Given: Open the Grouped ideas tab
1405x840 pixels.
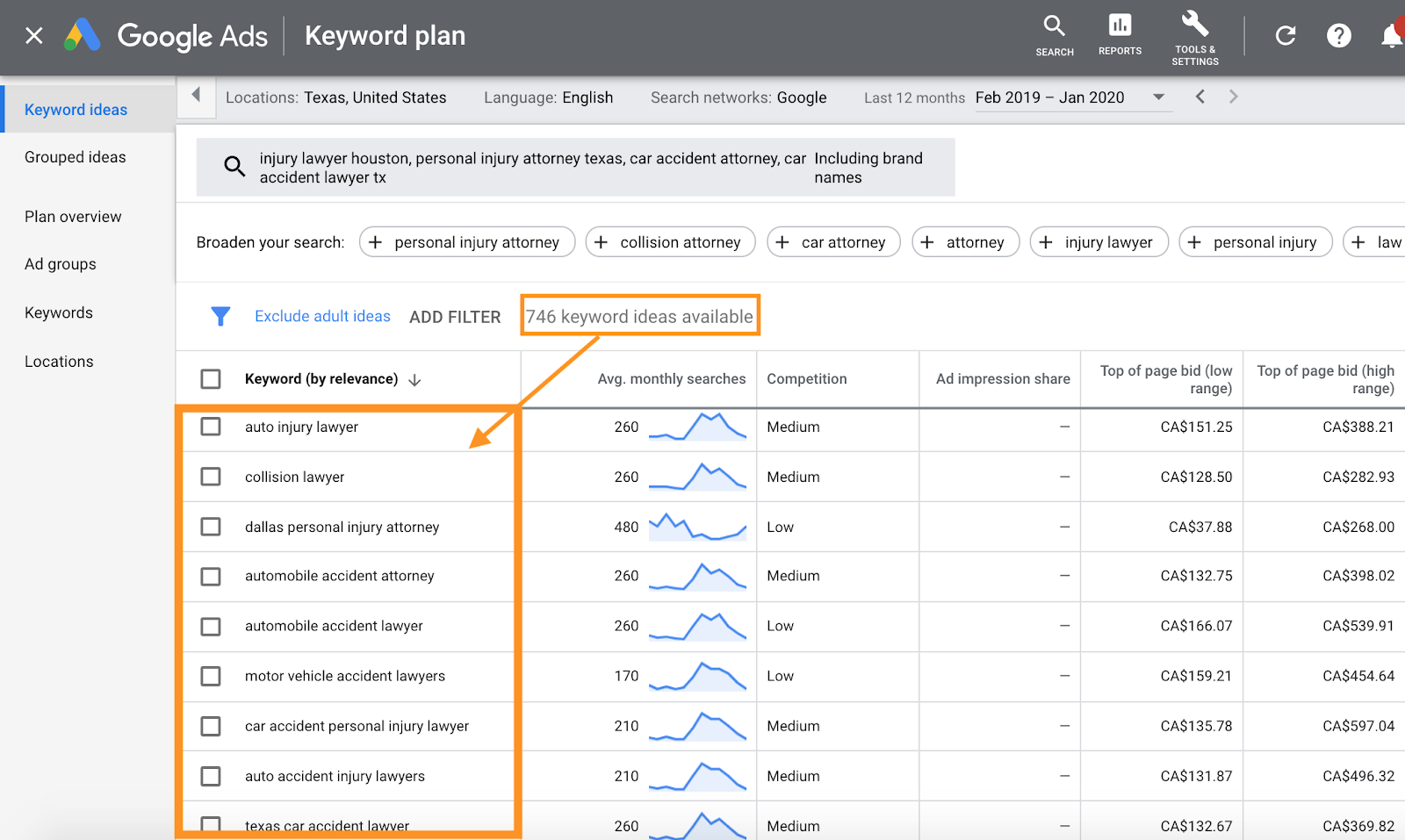Looking at the screenshot, I should pos(76,157).
